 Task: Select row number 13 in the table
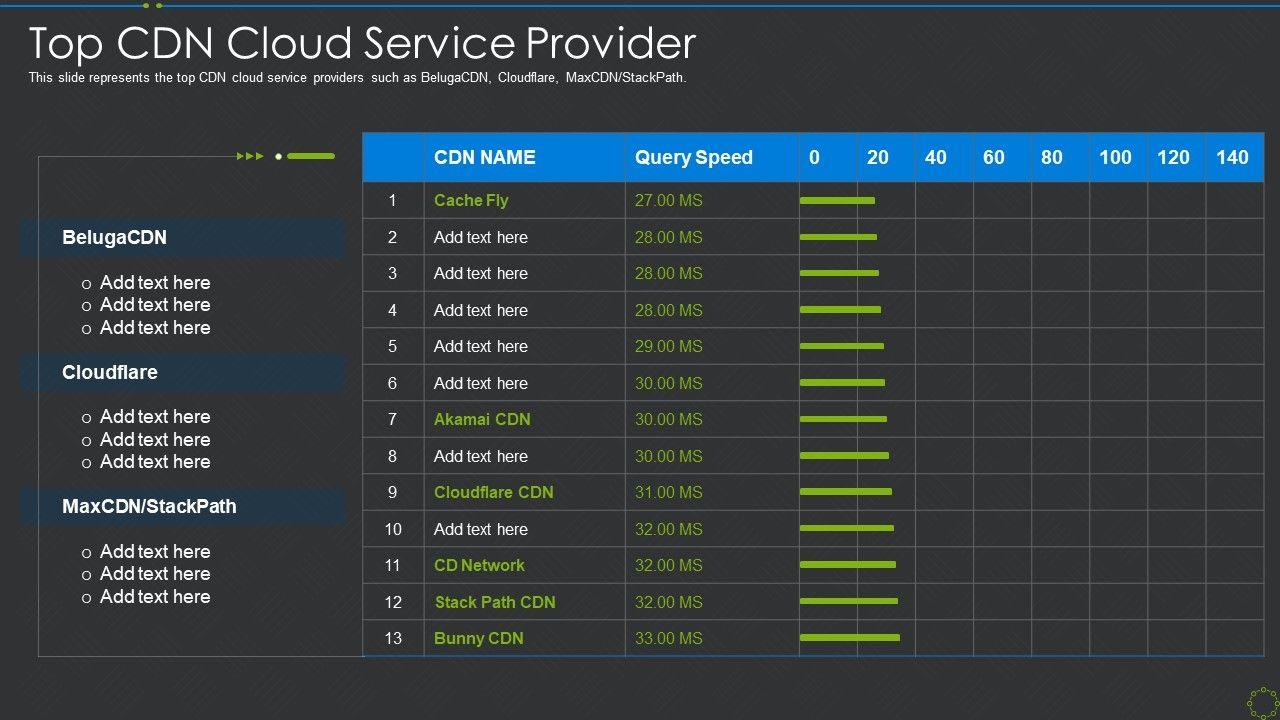click(x=393, y=638)
